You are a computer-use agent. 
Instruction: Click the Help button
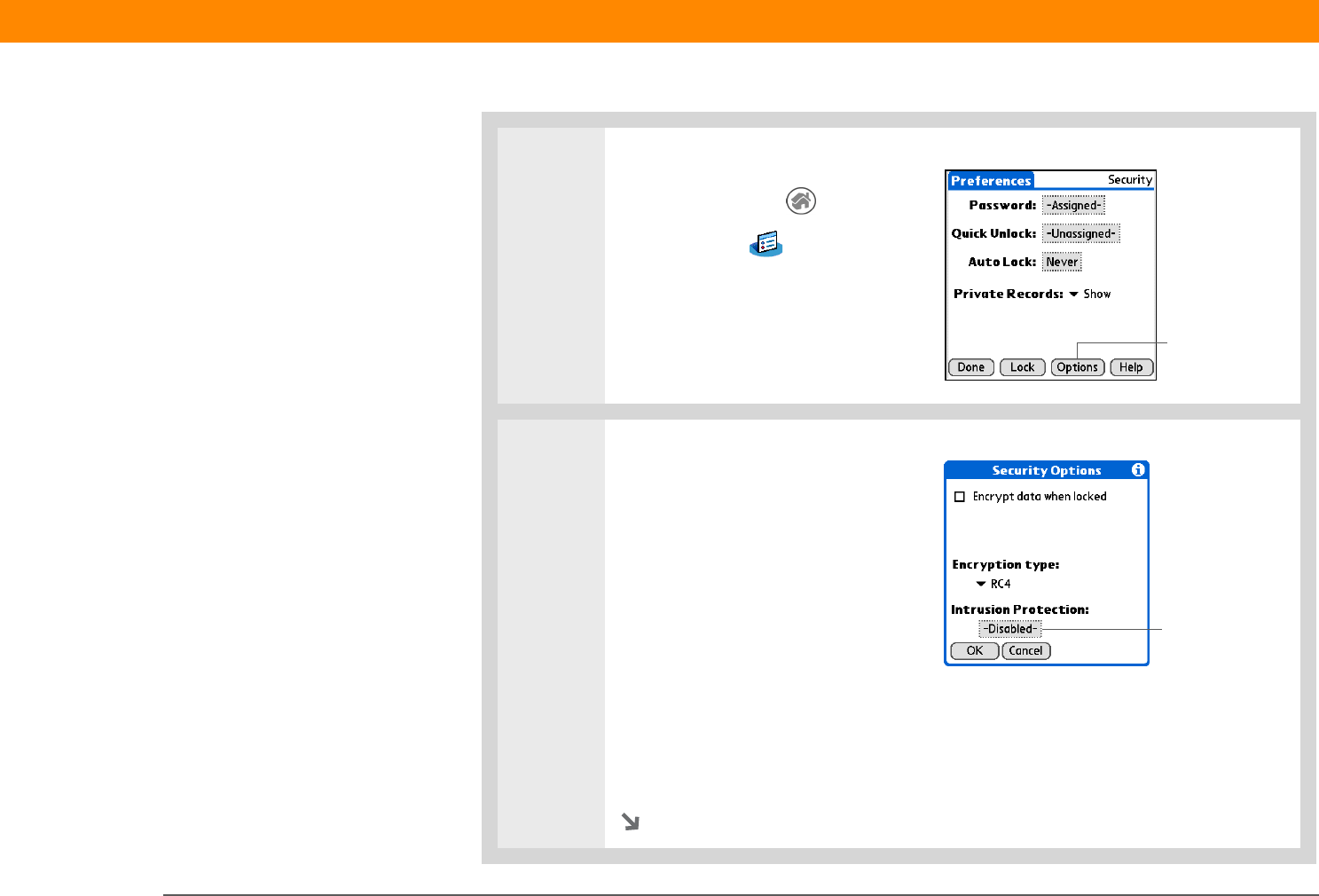click(1132, 367)
